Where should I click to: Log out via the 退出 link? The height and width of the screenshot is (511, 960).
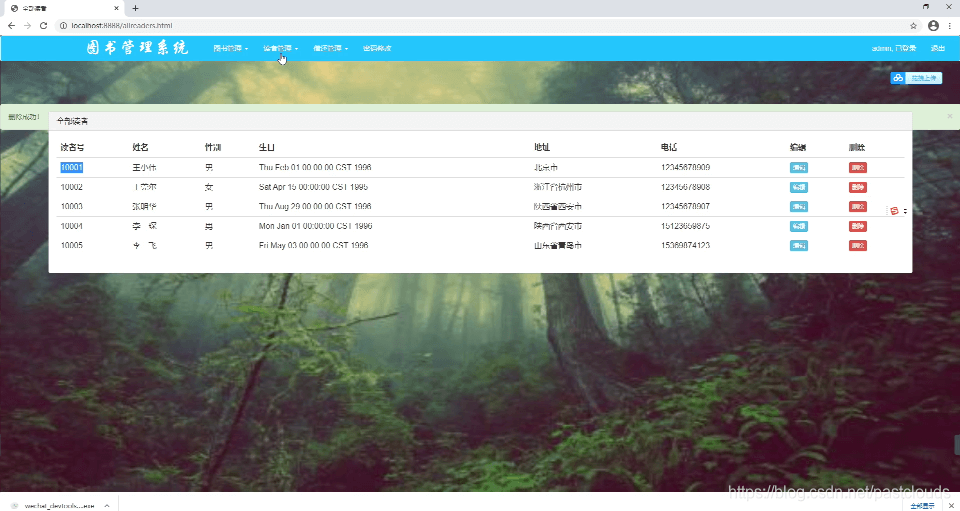(937, 48)
